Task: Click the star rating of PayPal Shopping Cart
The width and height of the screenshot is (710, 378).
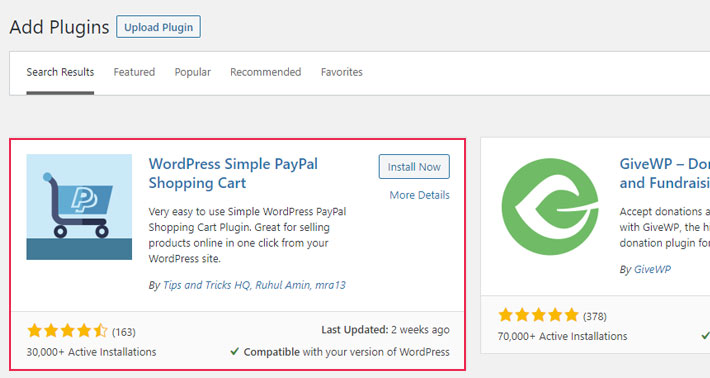Action: click(x=67, y=331)
